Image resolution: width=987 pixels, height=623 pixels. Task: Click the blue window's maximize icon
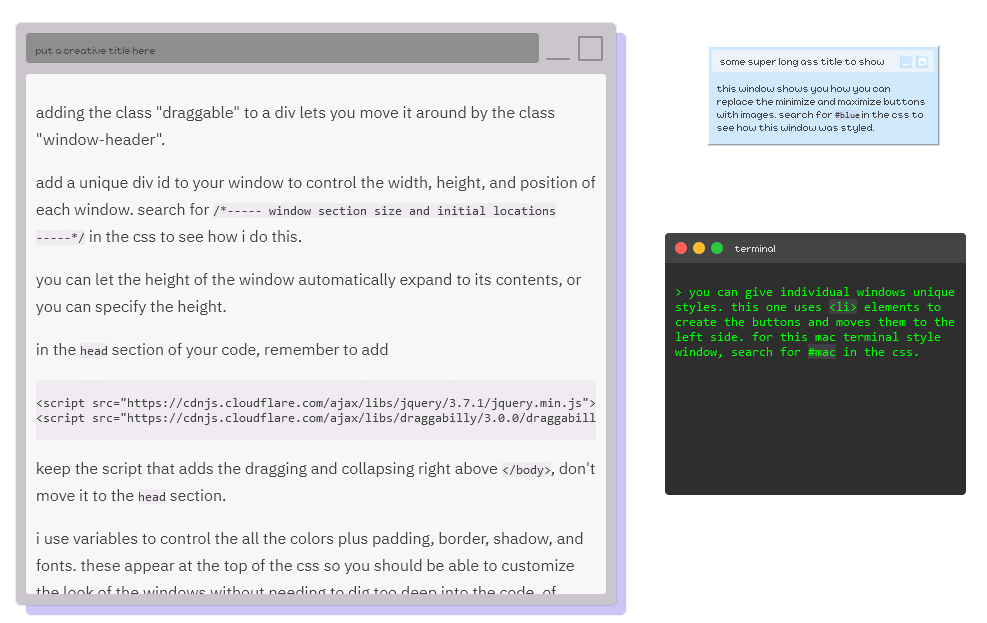(x=922, y=62)
